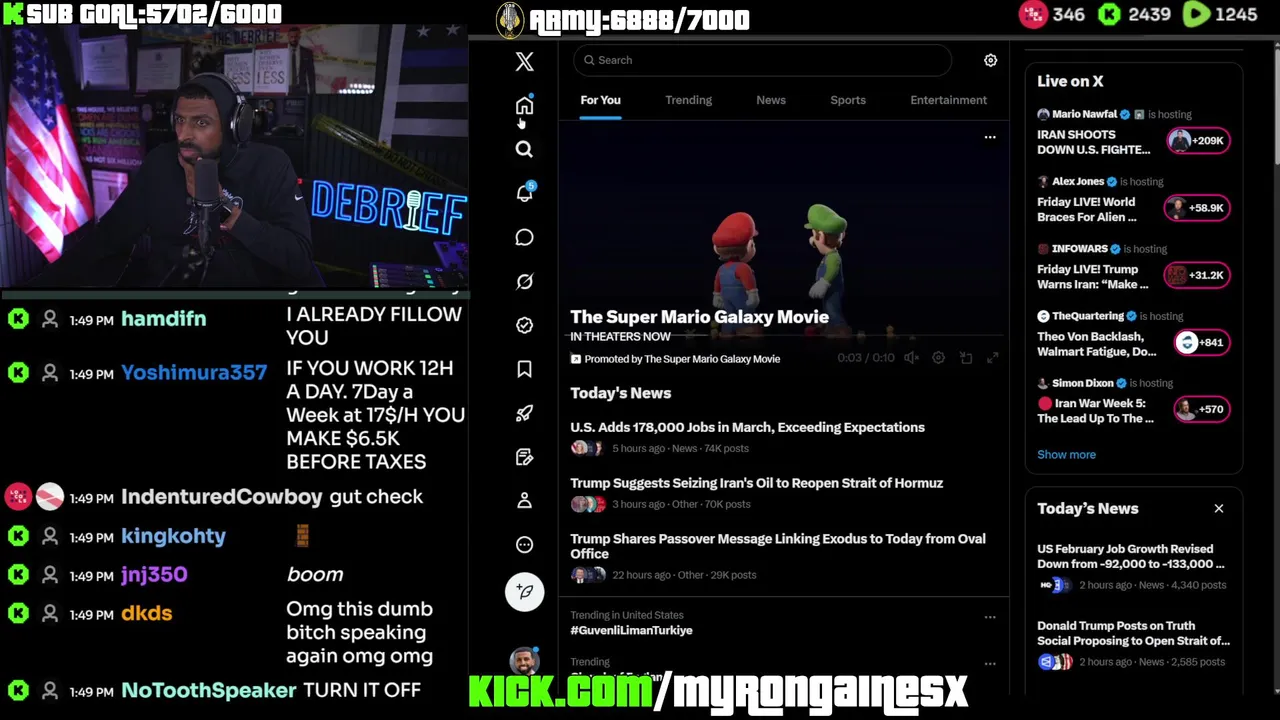This screenshot has width=1280, height=720.
Task: Open Trump Shares Passover Message story
Action: tap(778, 546)
